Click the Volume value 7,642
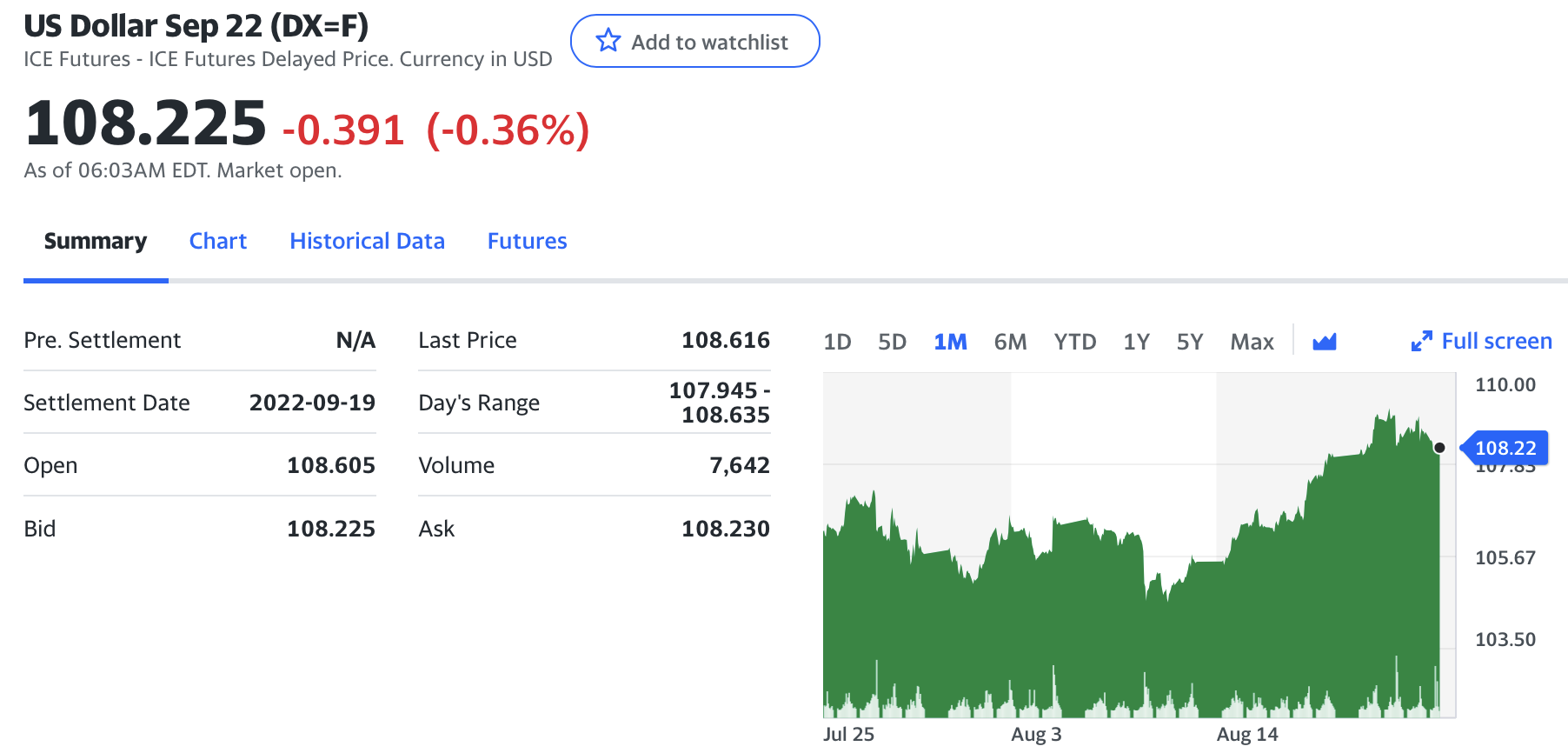The width and height of the screenshot is (1568, 753). point(740,465)
